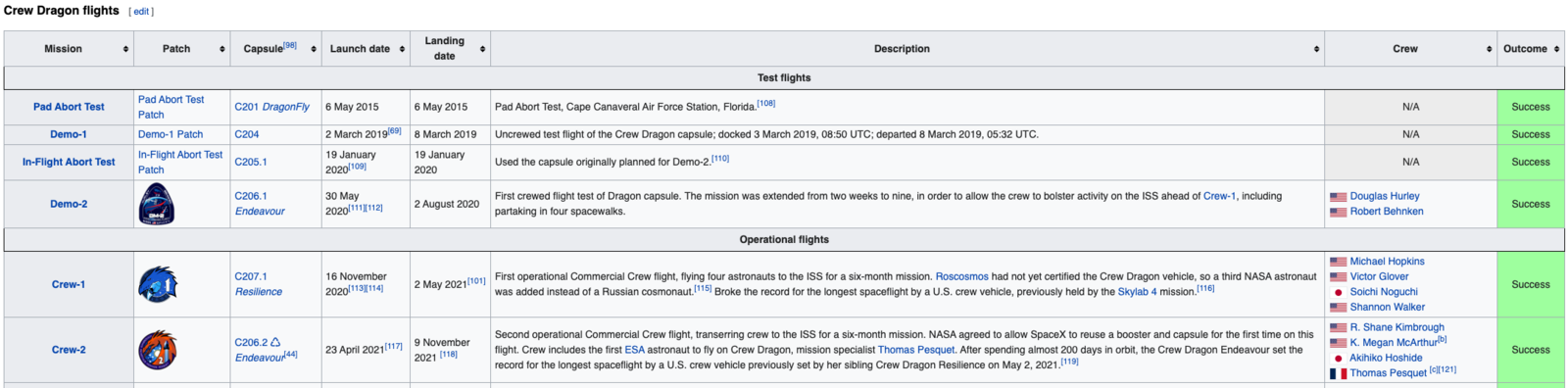Viewport: 1568px width, 388px height.
Task: Open capsule C204 link
Action: tap(247, 134)
